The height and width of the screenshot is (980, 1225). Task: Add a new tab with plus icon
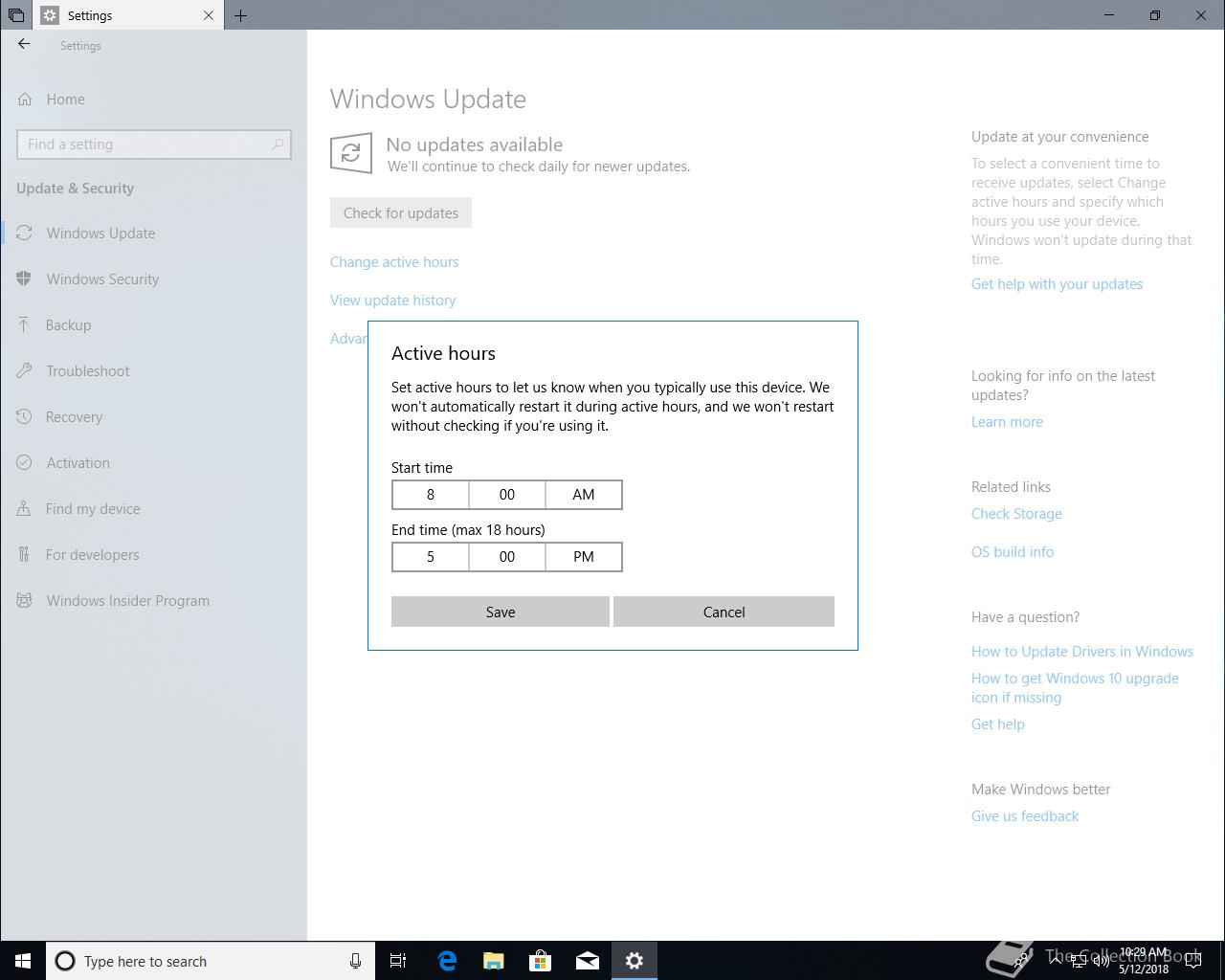click(240, 15)
